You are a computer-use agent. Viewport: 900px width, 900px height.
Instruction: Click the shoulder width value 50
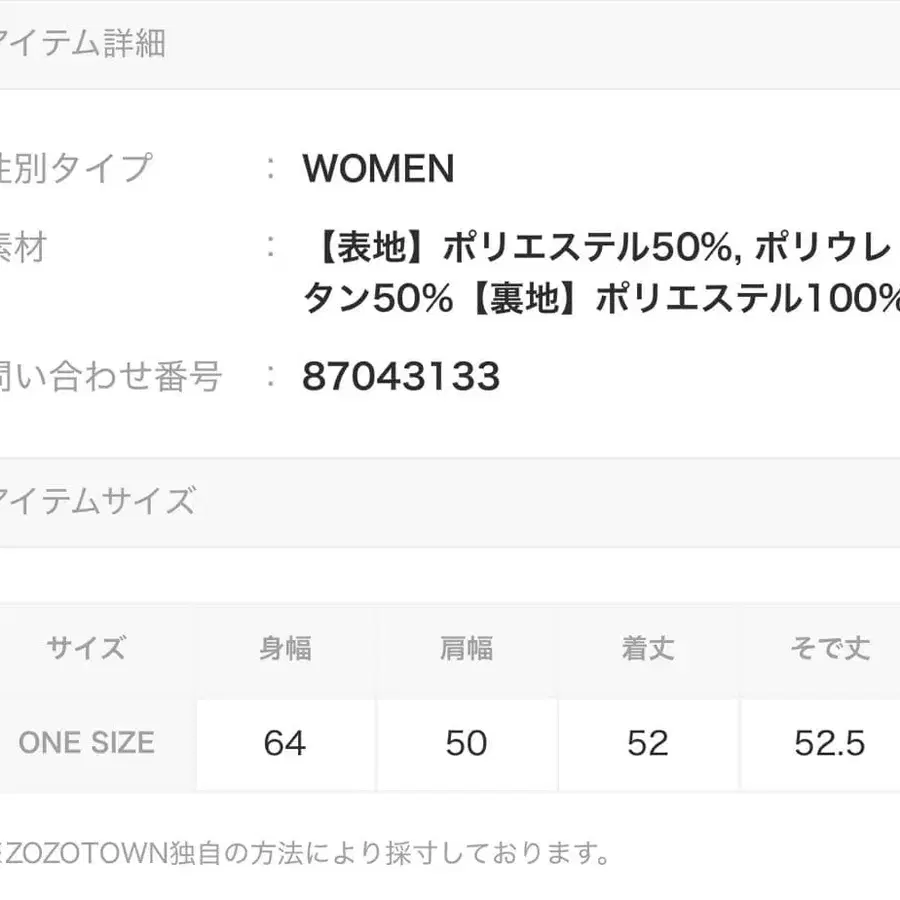coord(466,743)
